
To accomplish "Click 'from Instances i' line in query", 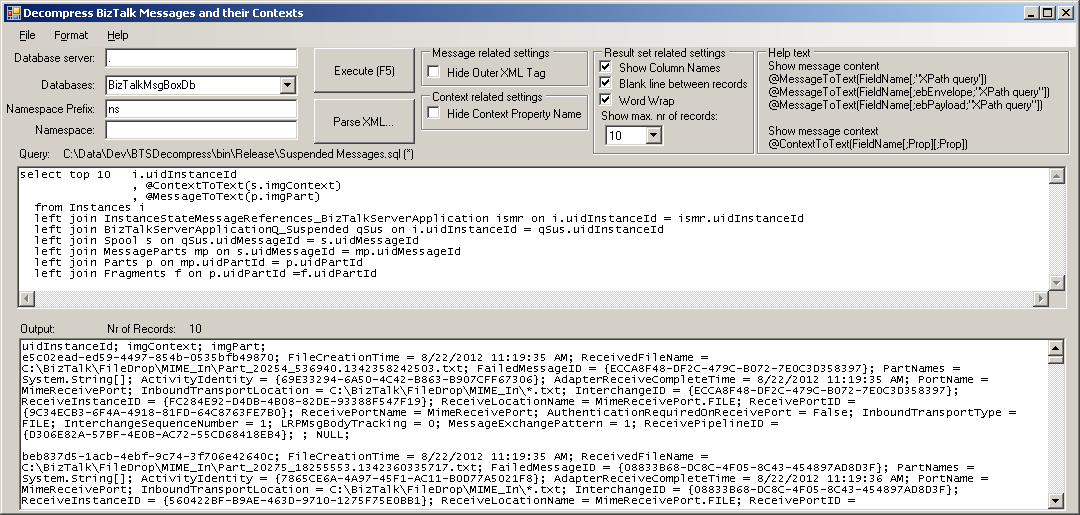I will pyautogui.click(x=90, y=207).
